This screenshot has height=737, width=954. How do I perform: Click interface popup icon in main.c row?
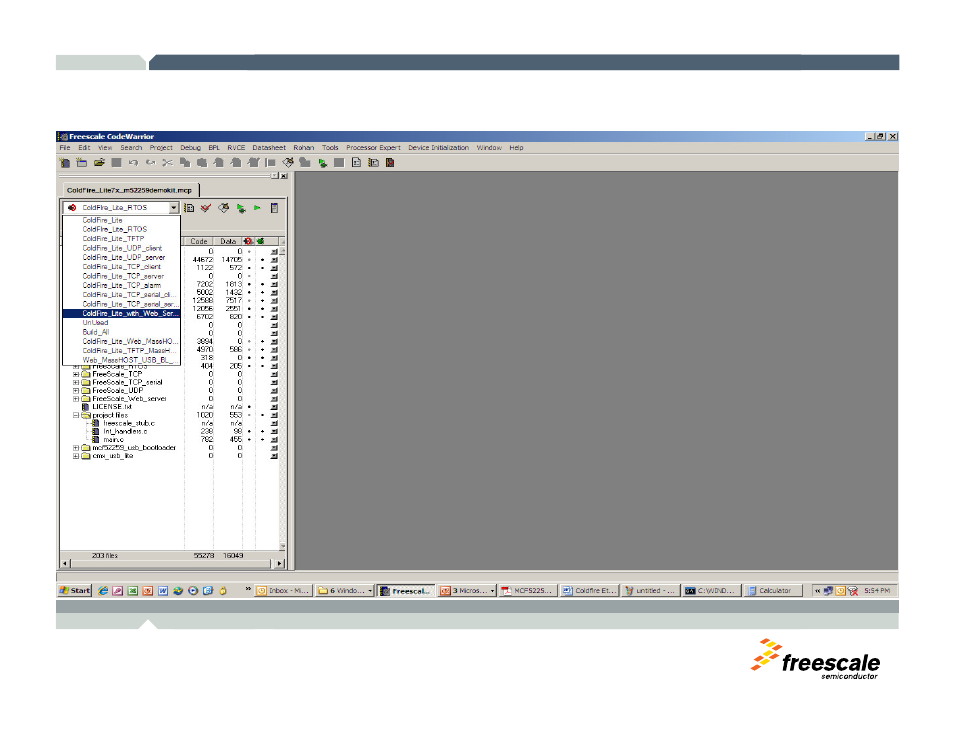[274, 439]
